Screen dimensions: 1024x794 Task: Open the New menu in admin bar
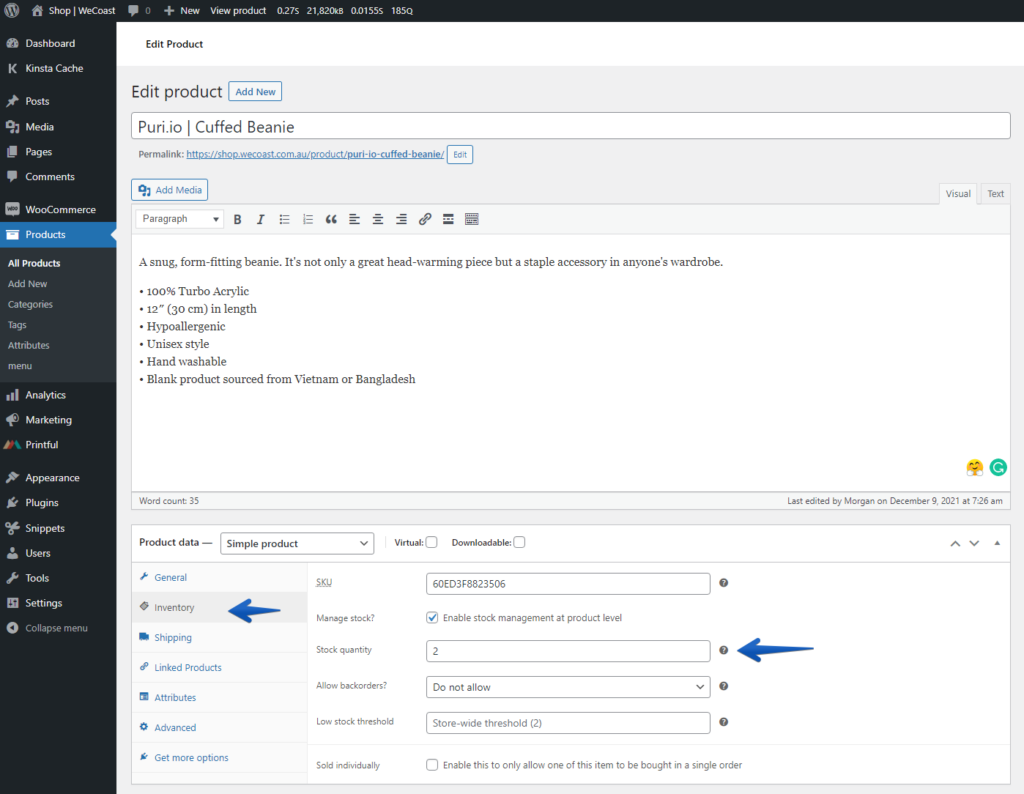point(182,10)
